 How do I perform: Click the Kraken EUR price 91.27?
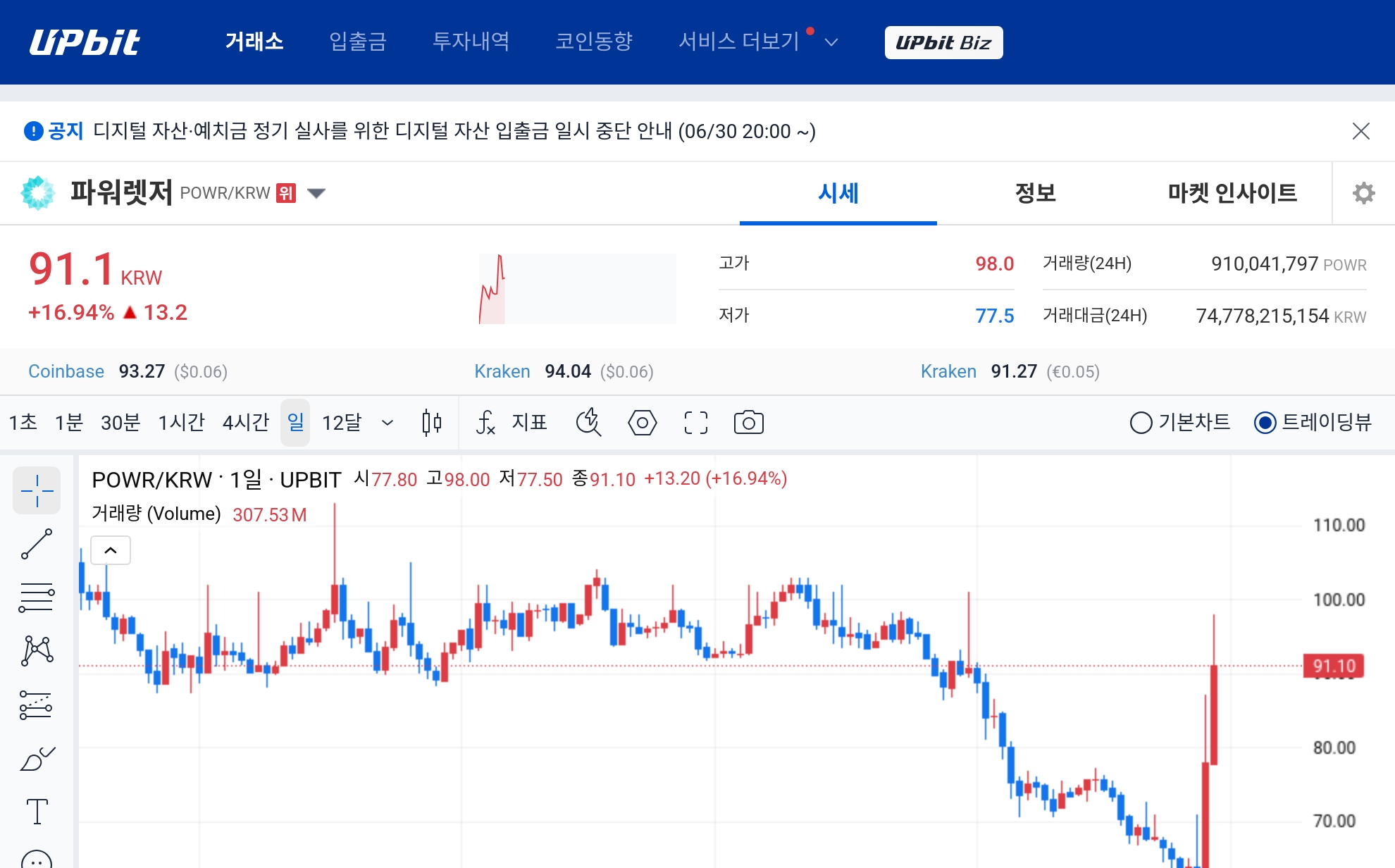click(1014, 371)
